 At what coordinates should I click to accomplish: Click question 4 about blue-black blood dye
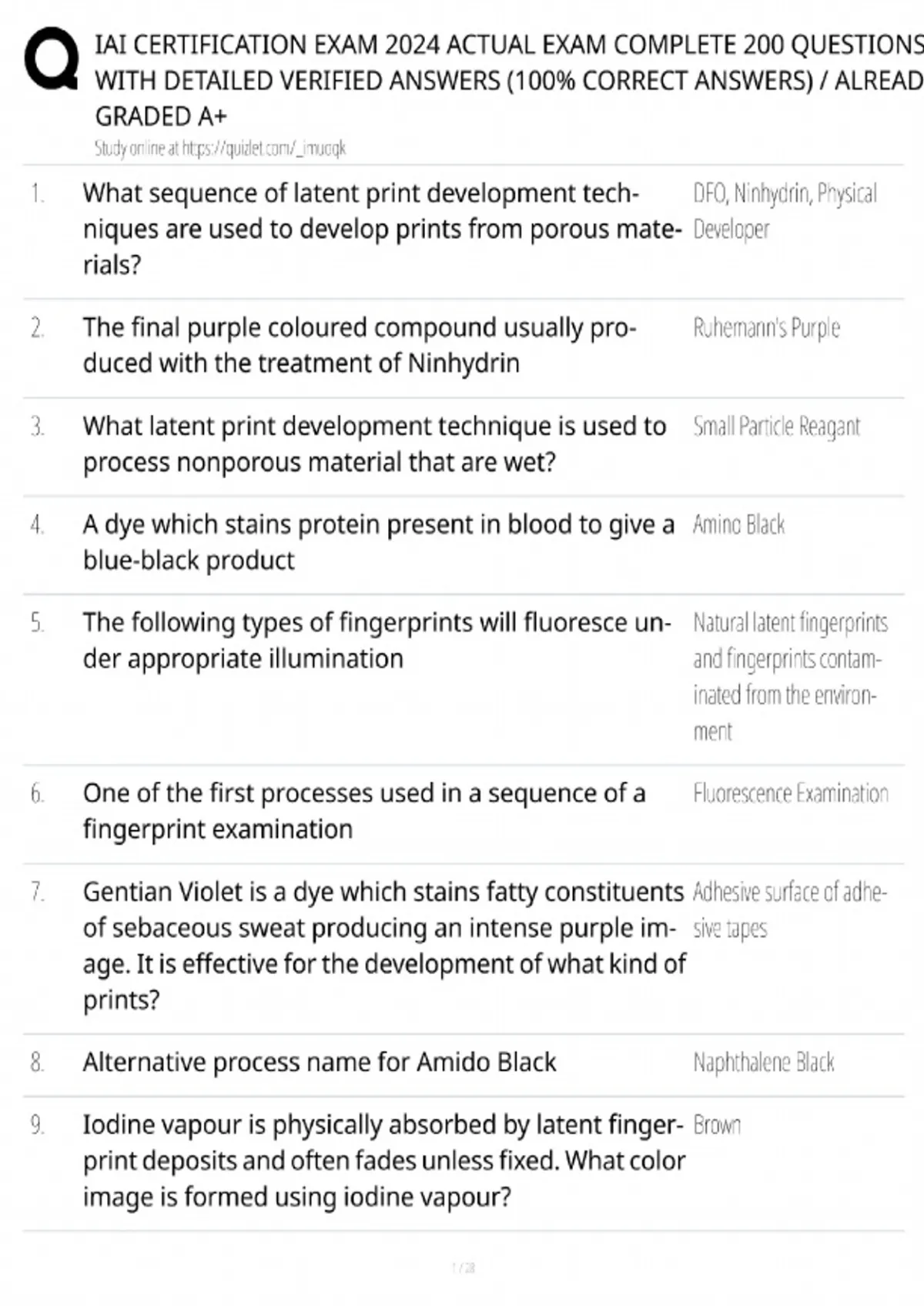tap(378, 542)
